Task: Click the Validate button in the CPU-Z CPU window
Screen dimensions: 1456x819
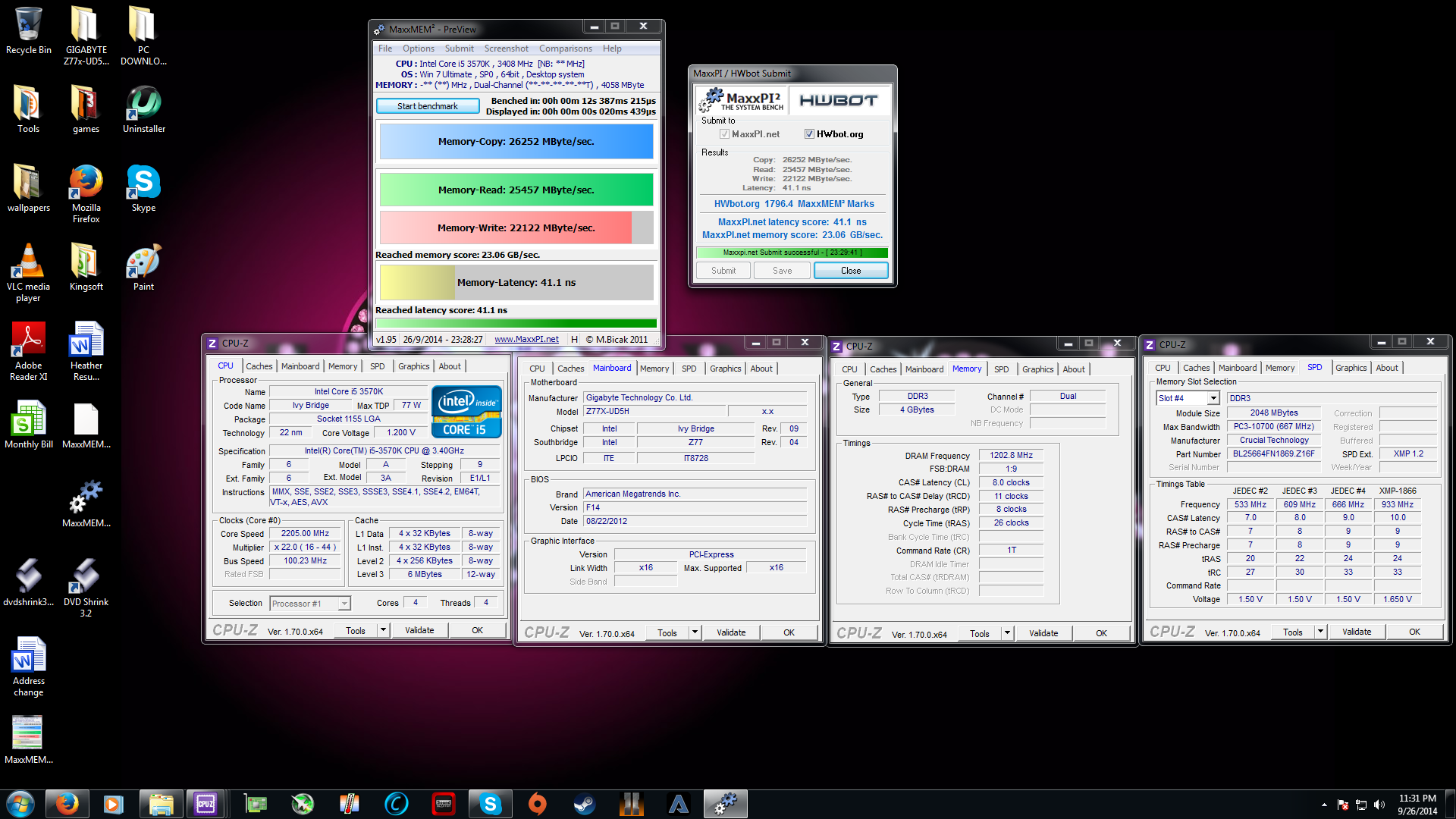Action: coord(419,630)
